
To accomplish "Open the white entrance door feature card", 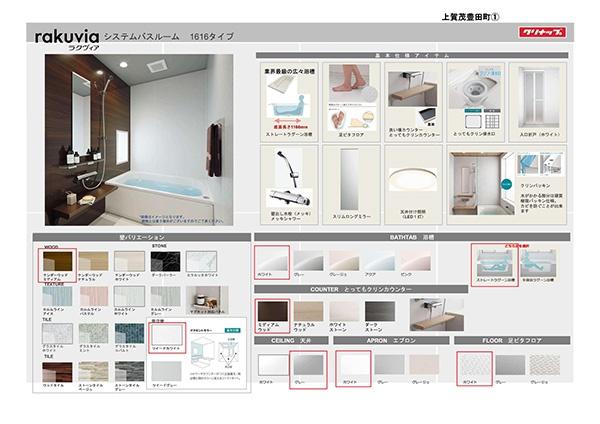I will 538,102.
